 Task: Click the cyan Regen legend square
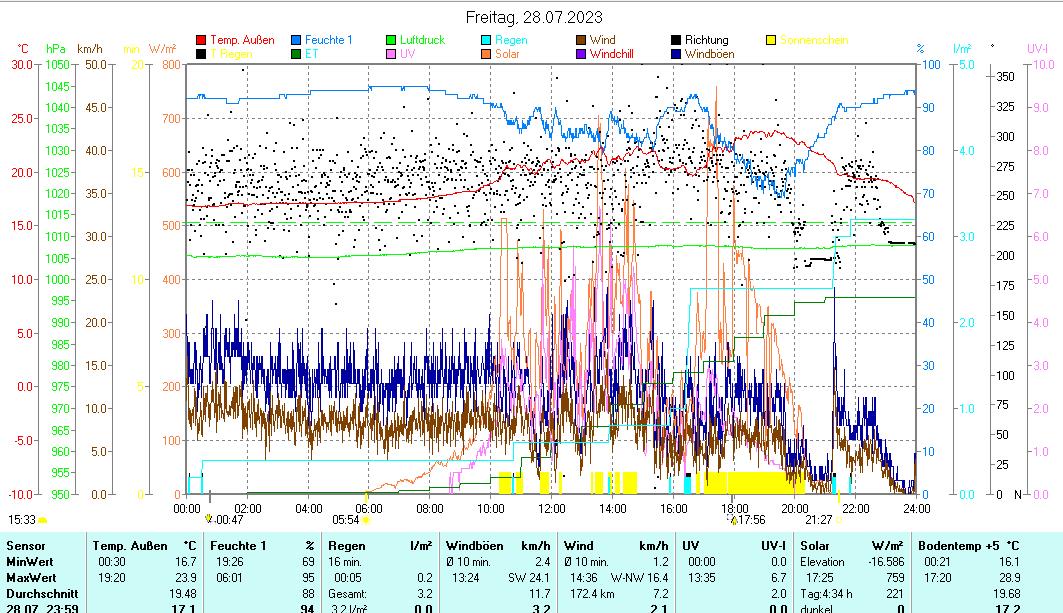point(486,40)
